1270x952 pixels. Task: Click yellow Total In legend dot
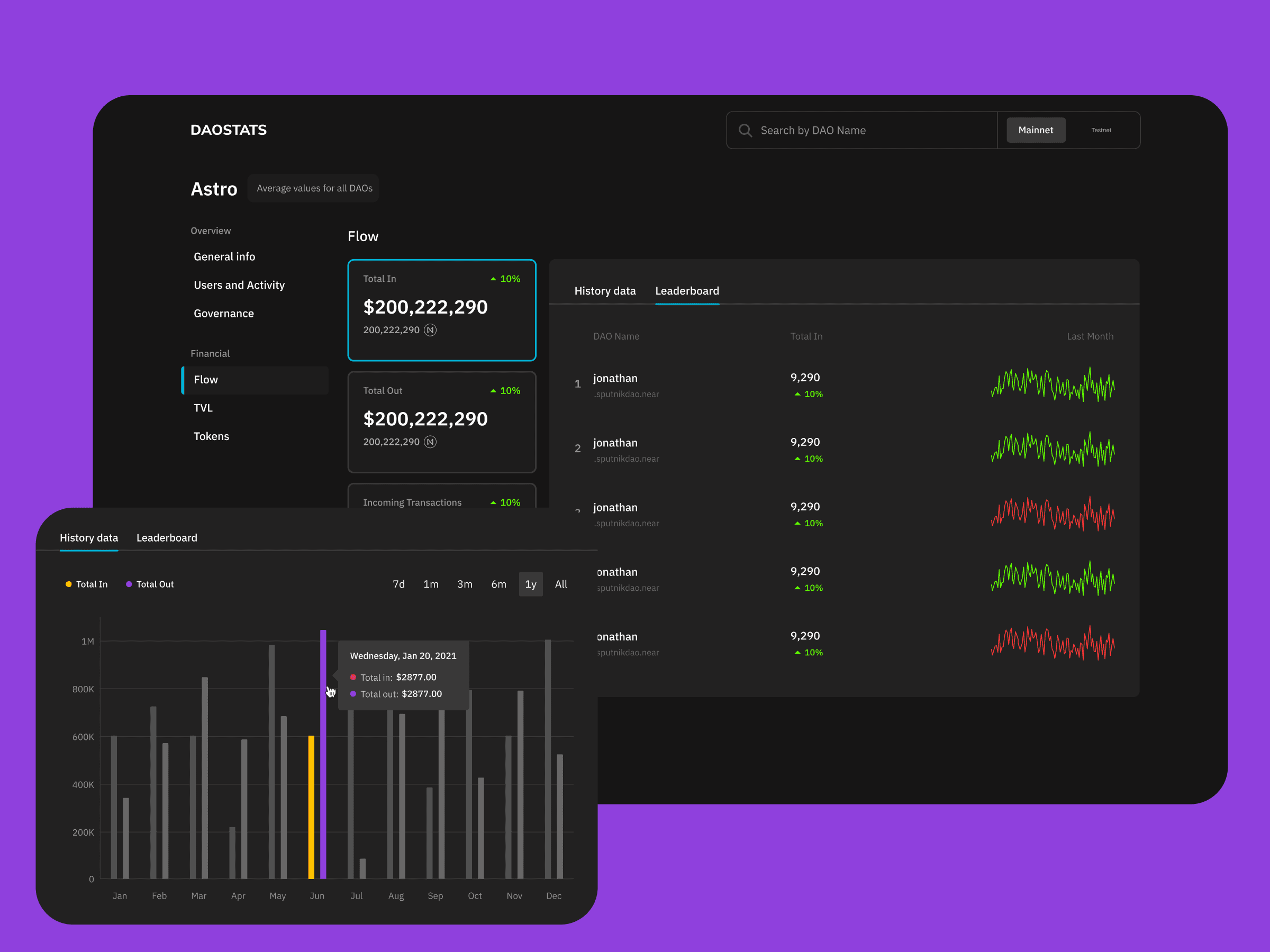tap(68, 584)
